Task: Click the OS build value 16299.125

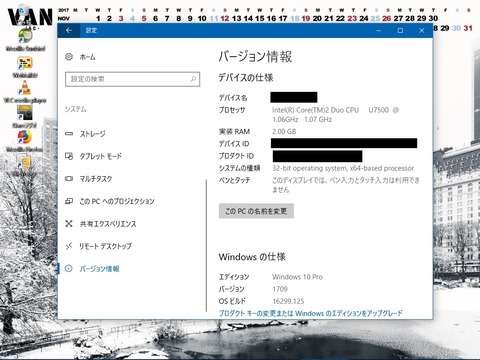Action: (x=288, y=301)
